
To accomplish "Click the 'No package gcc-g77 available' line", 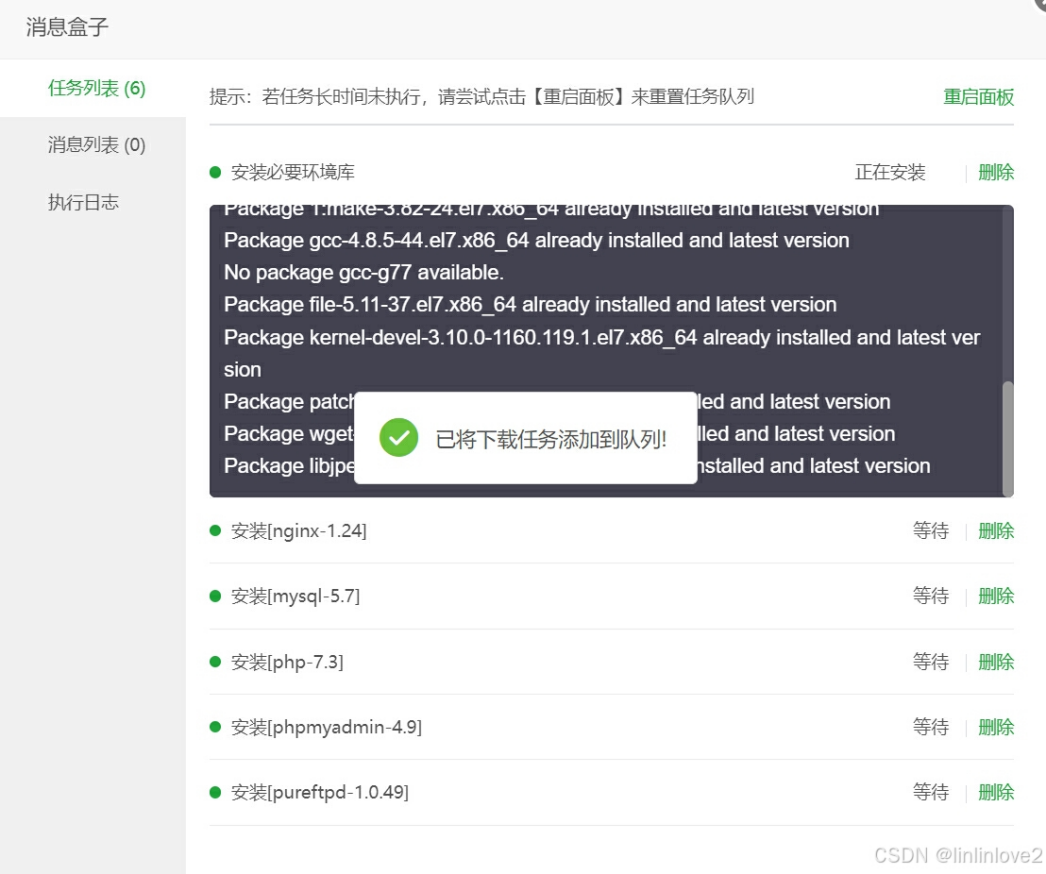I will click(364, 272).
